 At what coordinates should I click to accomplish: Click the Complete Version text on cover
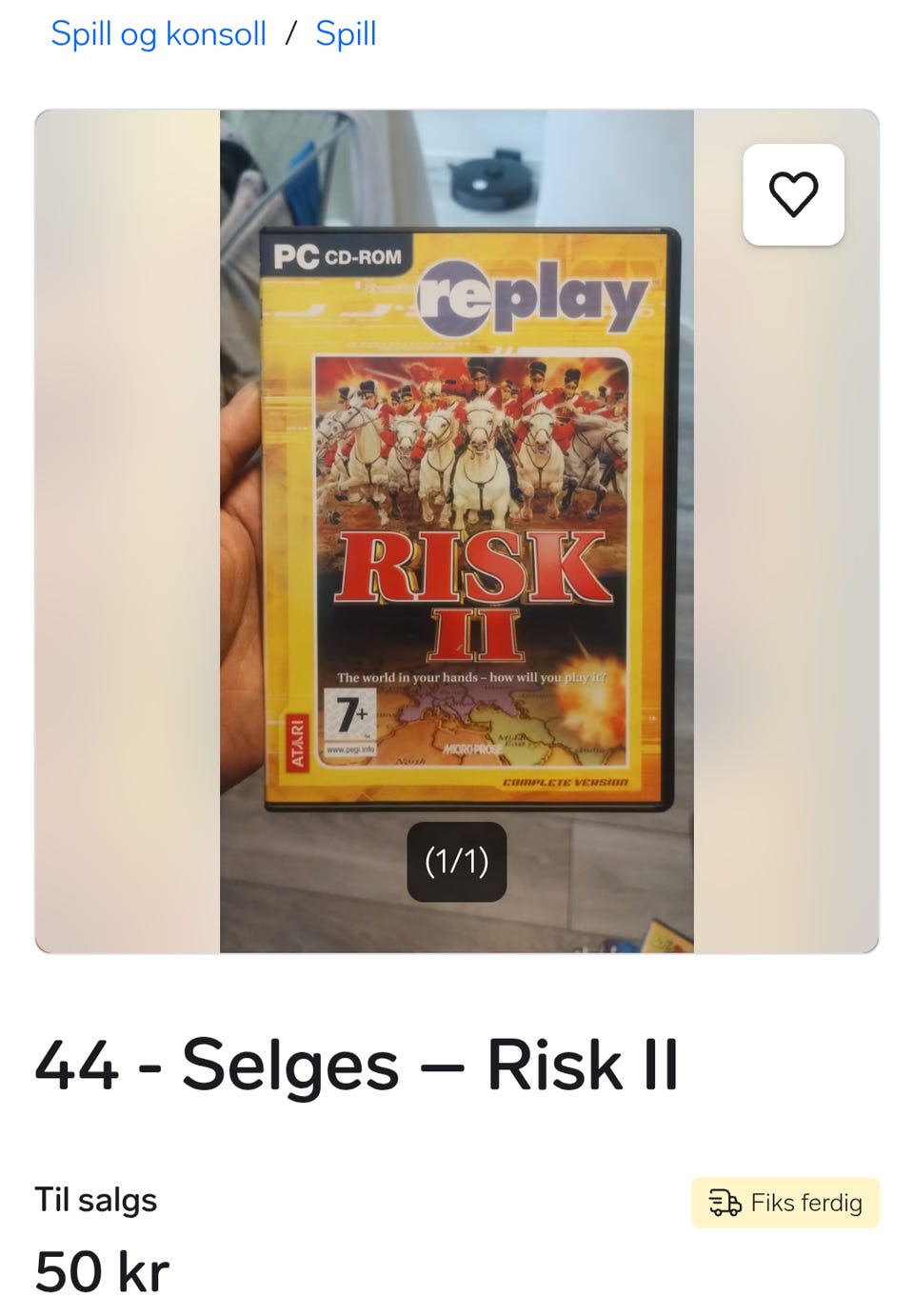pos(565,783)
